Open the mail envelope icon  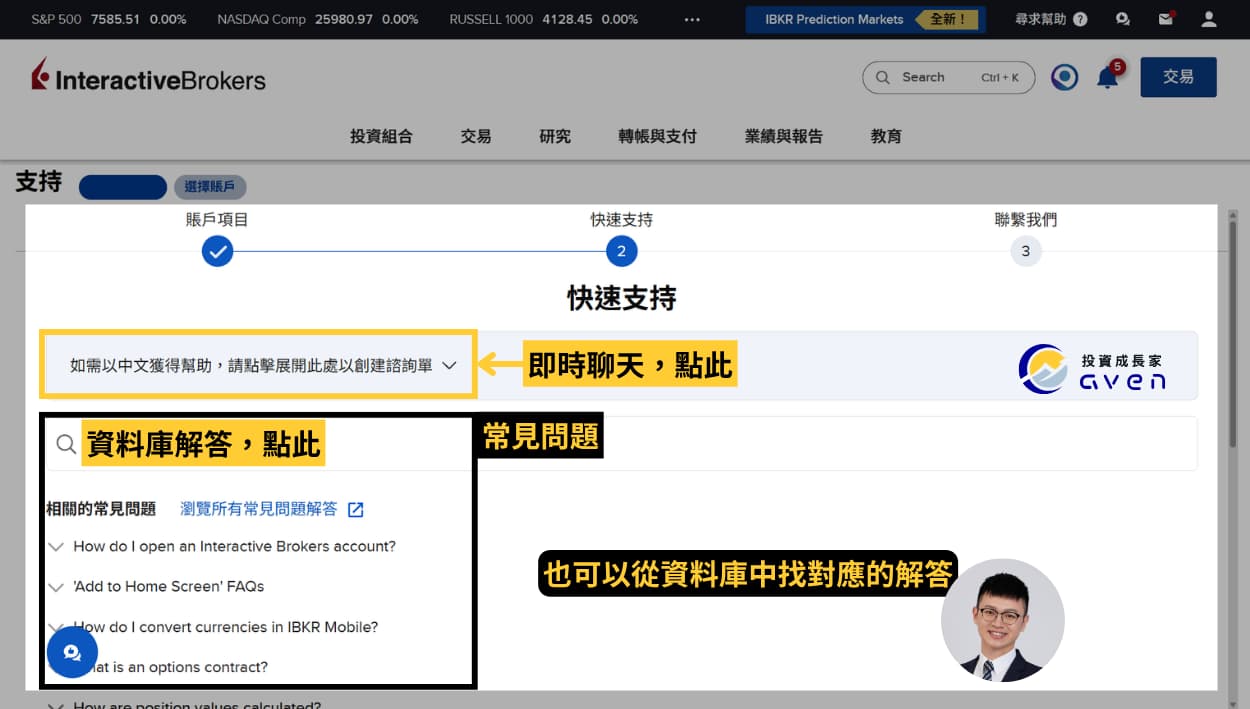pyautogui.click(x=1166, y=18)
